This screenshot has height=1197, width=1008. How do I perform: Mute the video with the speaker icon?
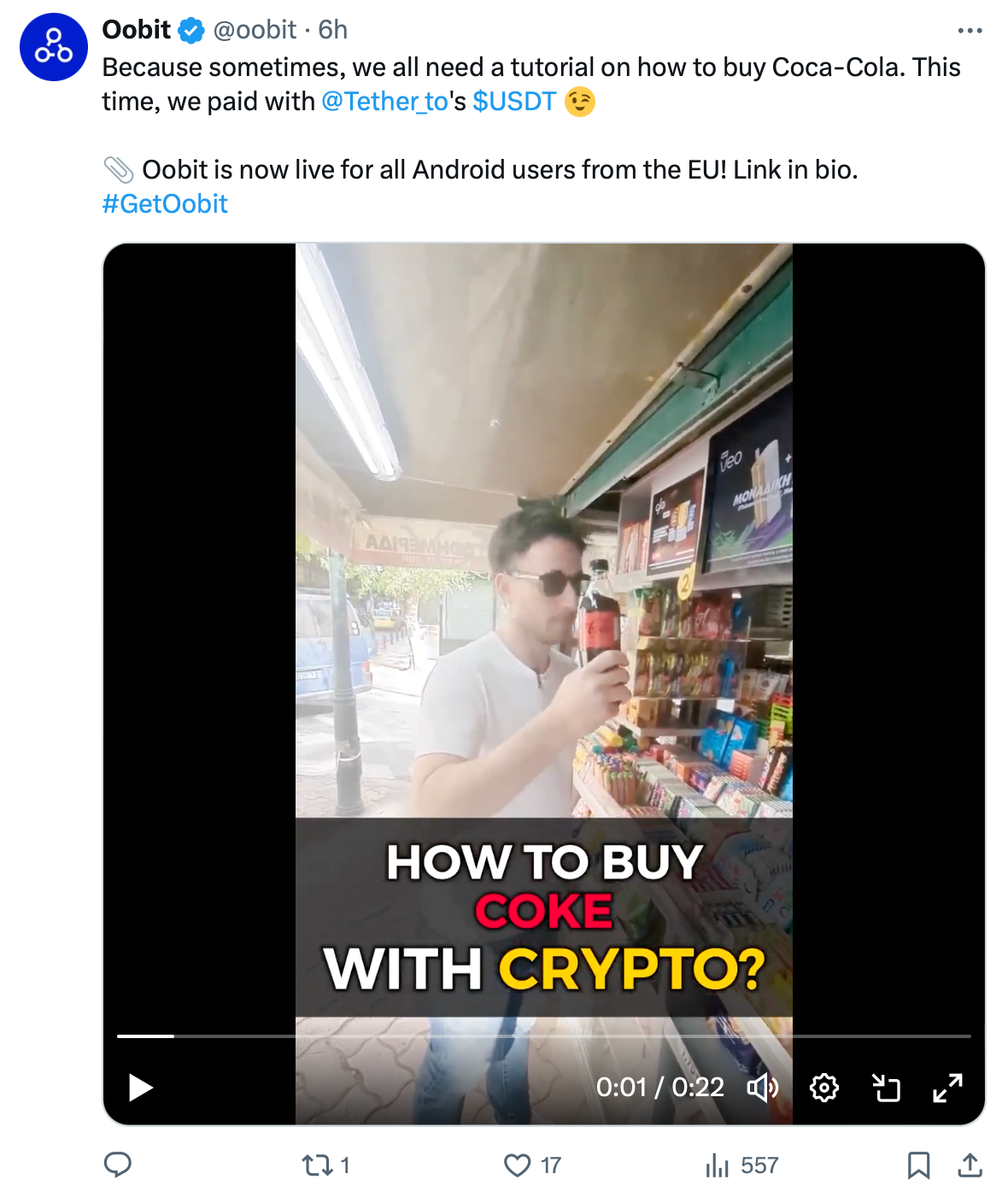click(x=763, y=1088)
